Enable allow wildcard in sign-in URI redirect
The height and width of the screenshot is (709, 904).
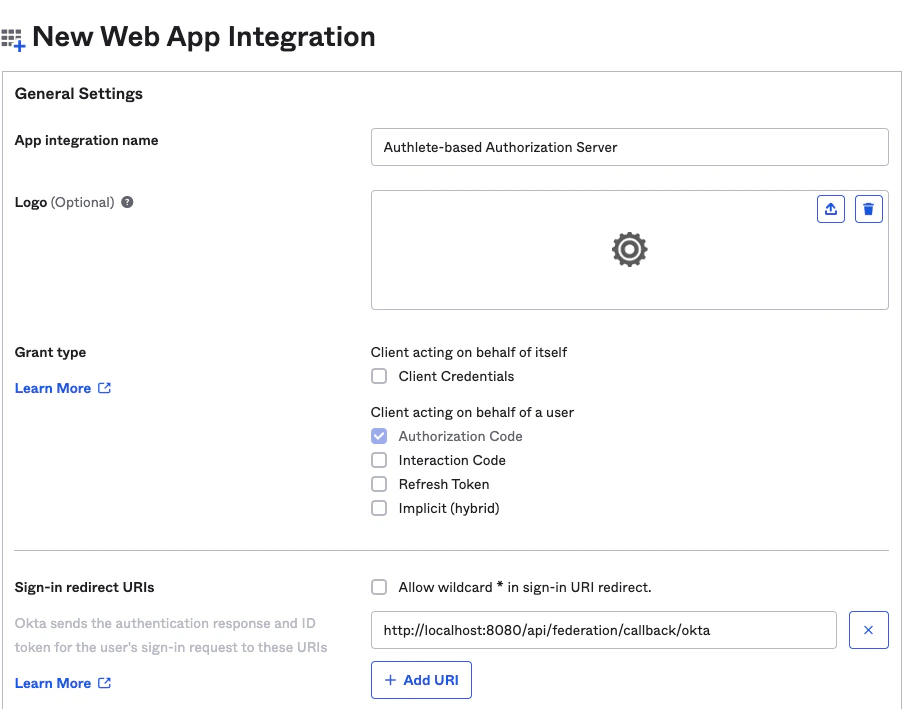pyautogui.click(x=379, y=587)
